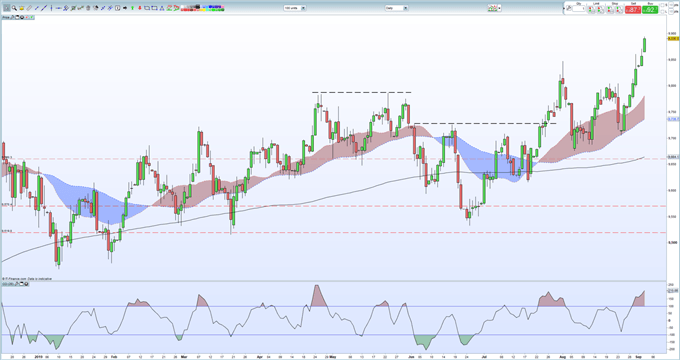Expand the chart style dropdown arrow
Viewport: 680px width, 360px height.
click(500, 8)
